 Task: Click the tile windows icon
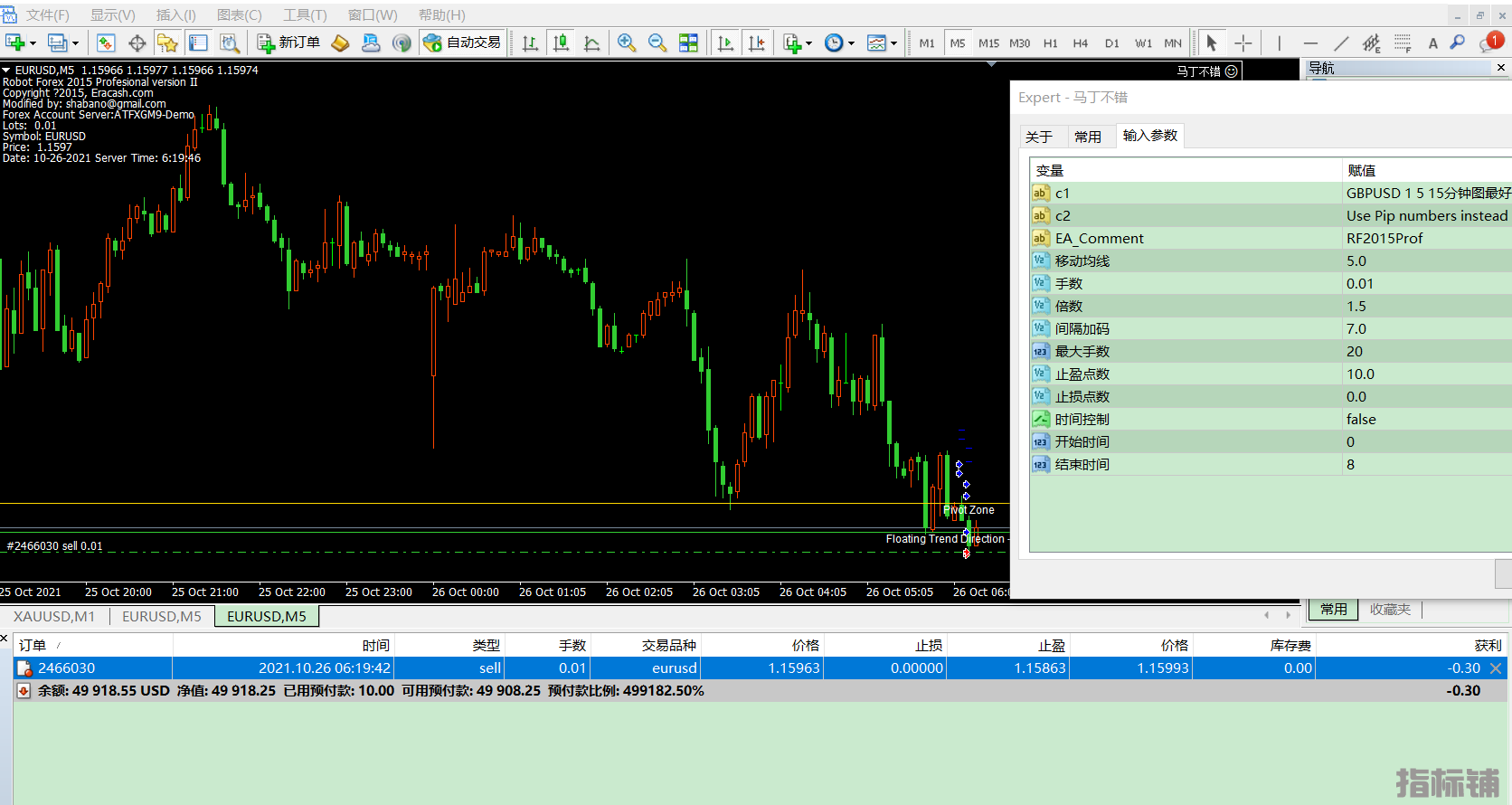click(688, 43)
